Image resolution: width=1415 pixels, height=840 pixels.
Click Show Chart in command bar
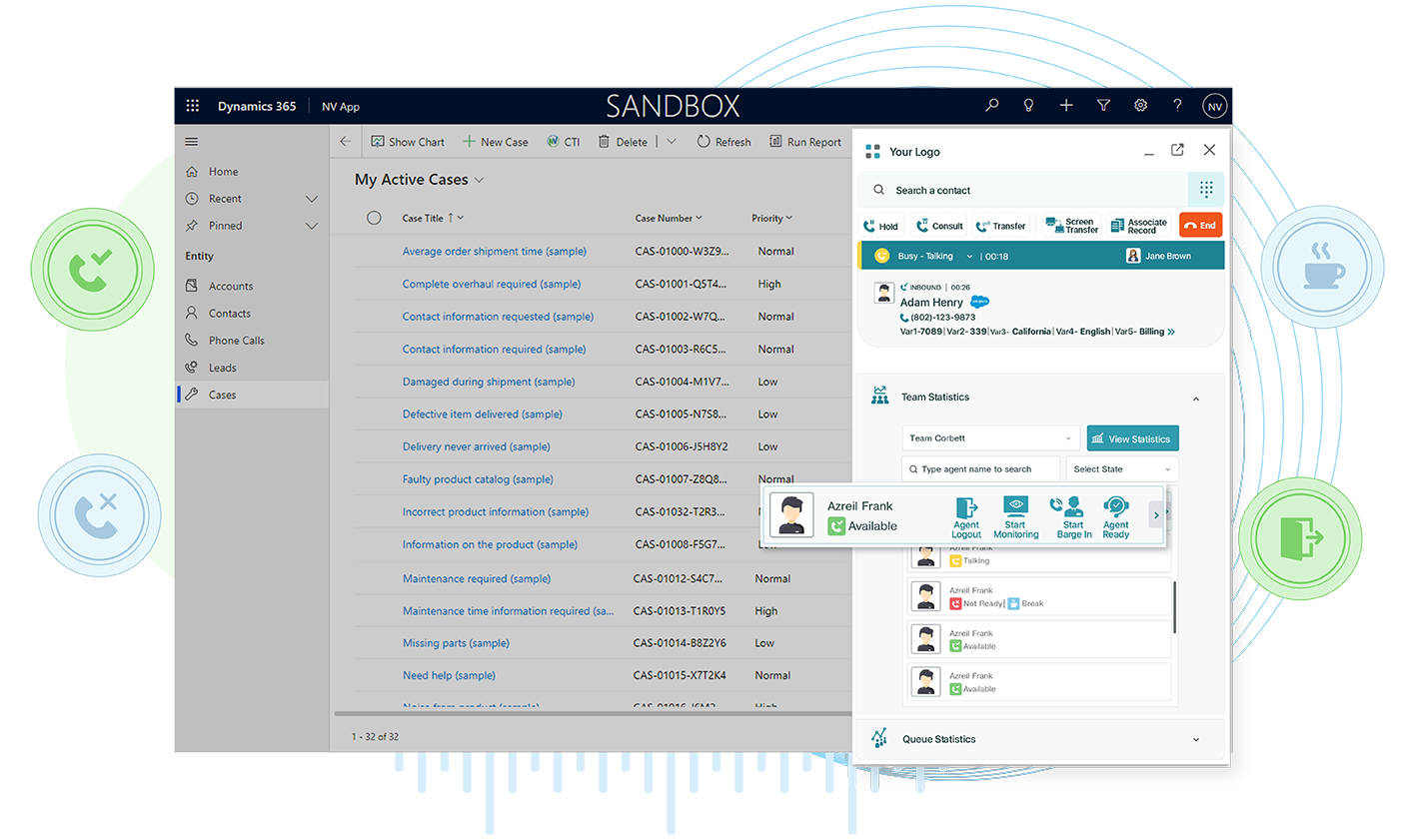(x=408, y=142)
